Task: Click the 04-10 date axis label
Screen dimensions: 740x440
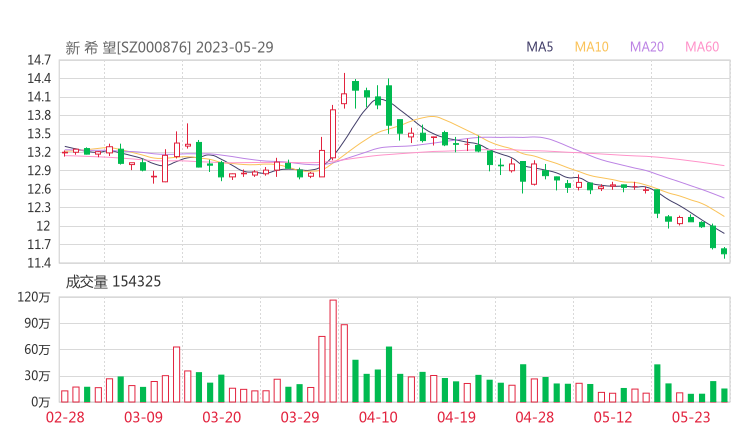Action: 378,418
